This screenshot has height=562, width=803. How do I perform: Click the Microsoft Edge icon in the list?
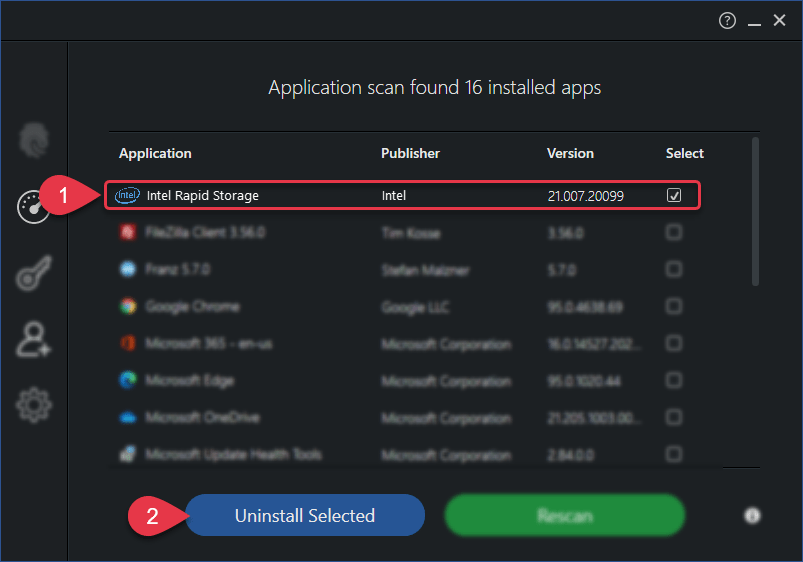pos(128,380)
